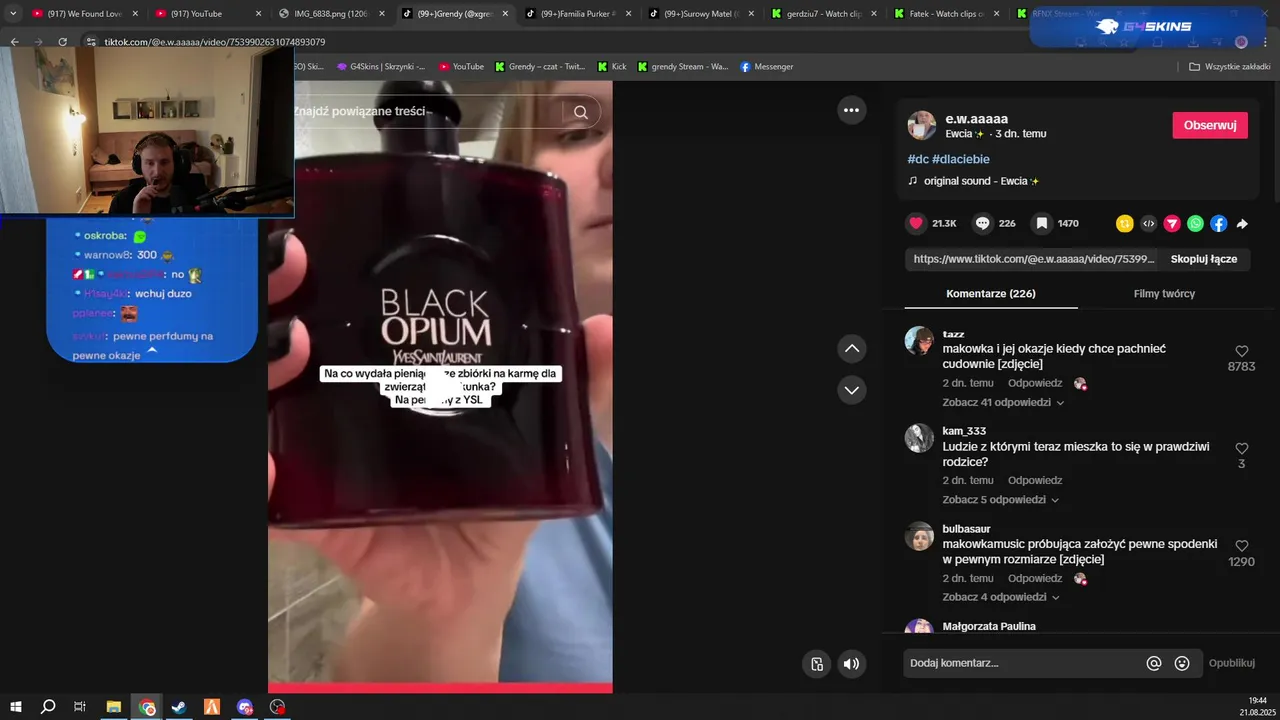The width and height of the screenshot is (1280, 720).
Task: Reply to tazz's comment via 'Odpowiedz'
Action: (x=1035, y=383)
